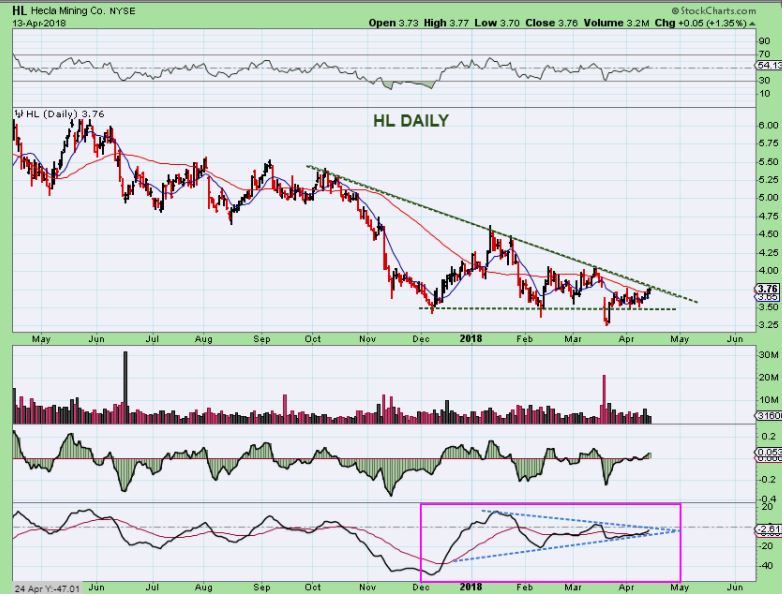Click the -2.61 oscillator value tag
Screen dimensions: 782x594
point(769,529)
